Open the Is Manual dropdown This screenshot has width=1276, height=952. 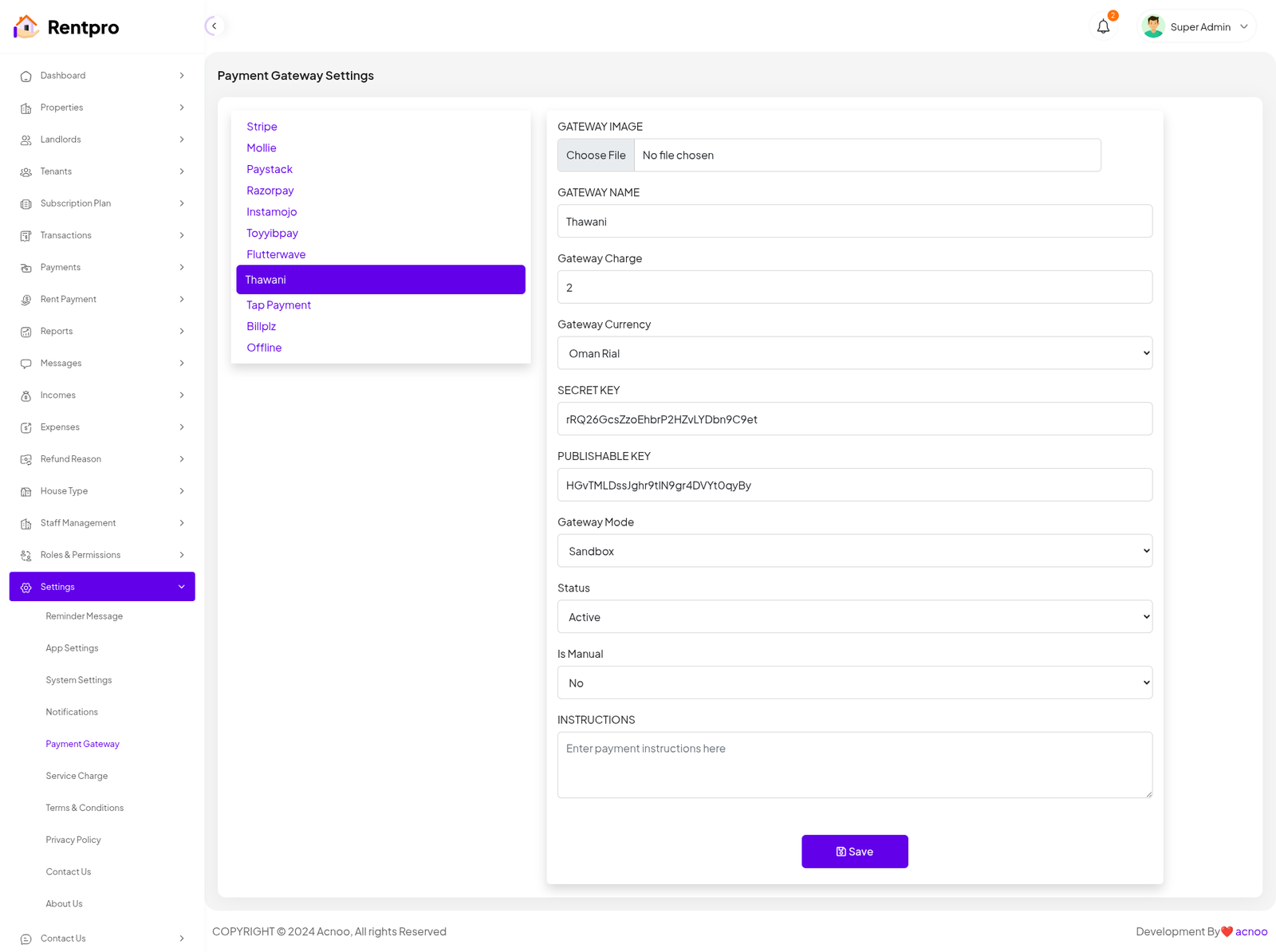854,683
